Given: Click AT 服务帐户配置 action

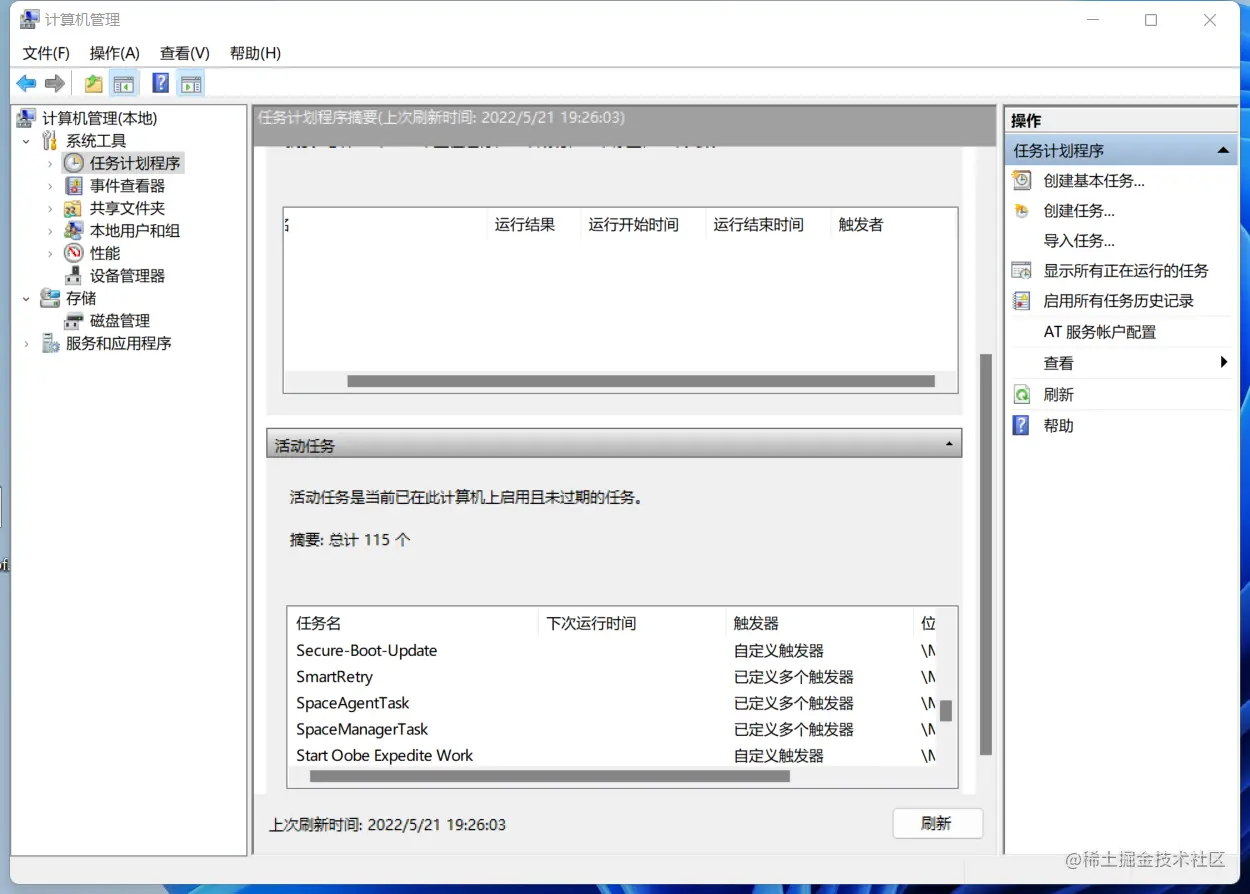Looking at the screenshot, I should 1099,332.
